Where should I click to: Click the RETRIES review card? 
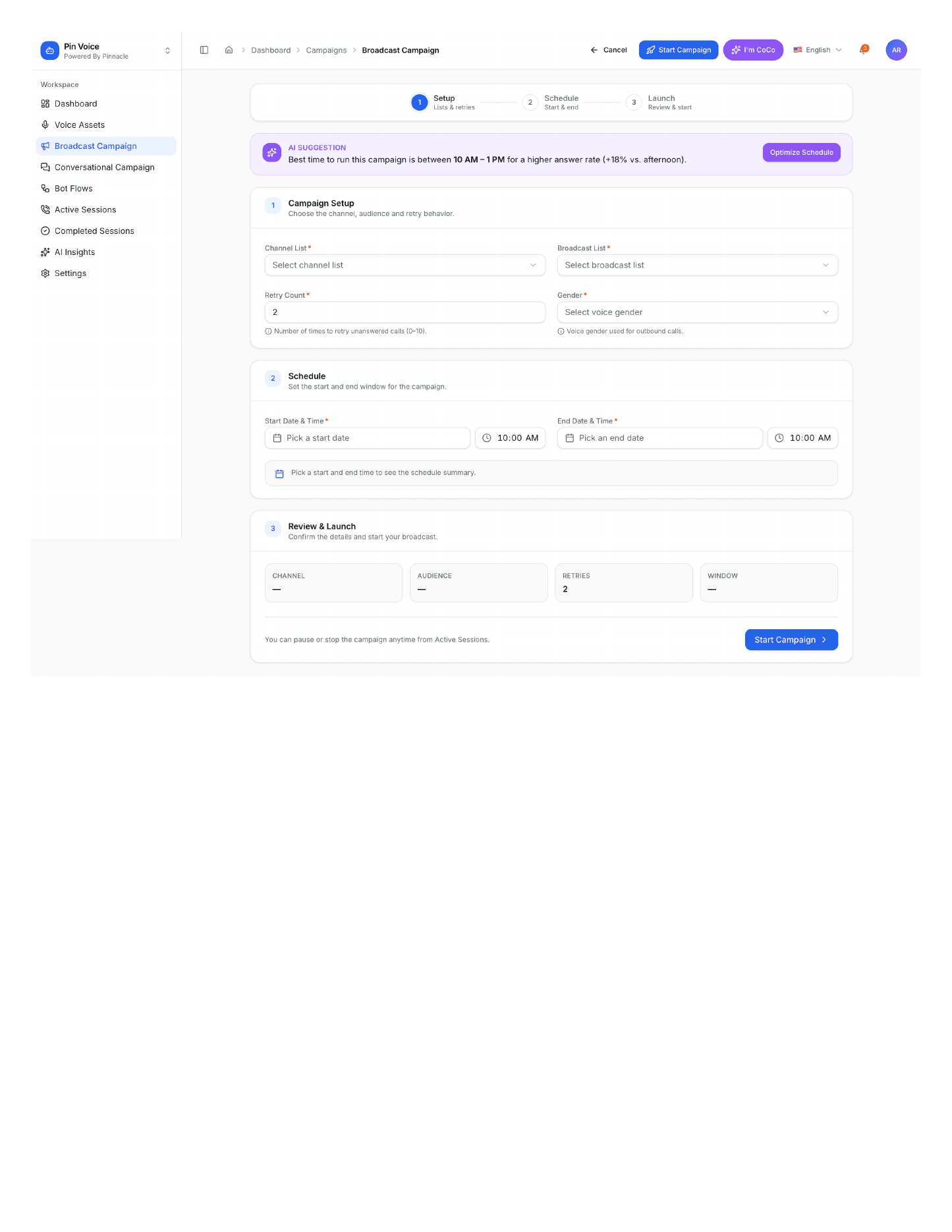click(624, 583)
